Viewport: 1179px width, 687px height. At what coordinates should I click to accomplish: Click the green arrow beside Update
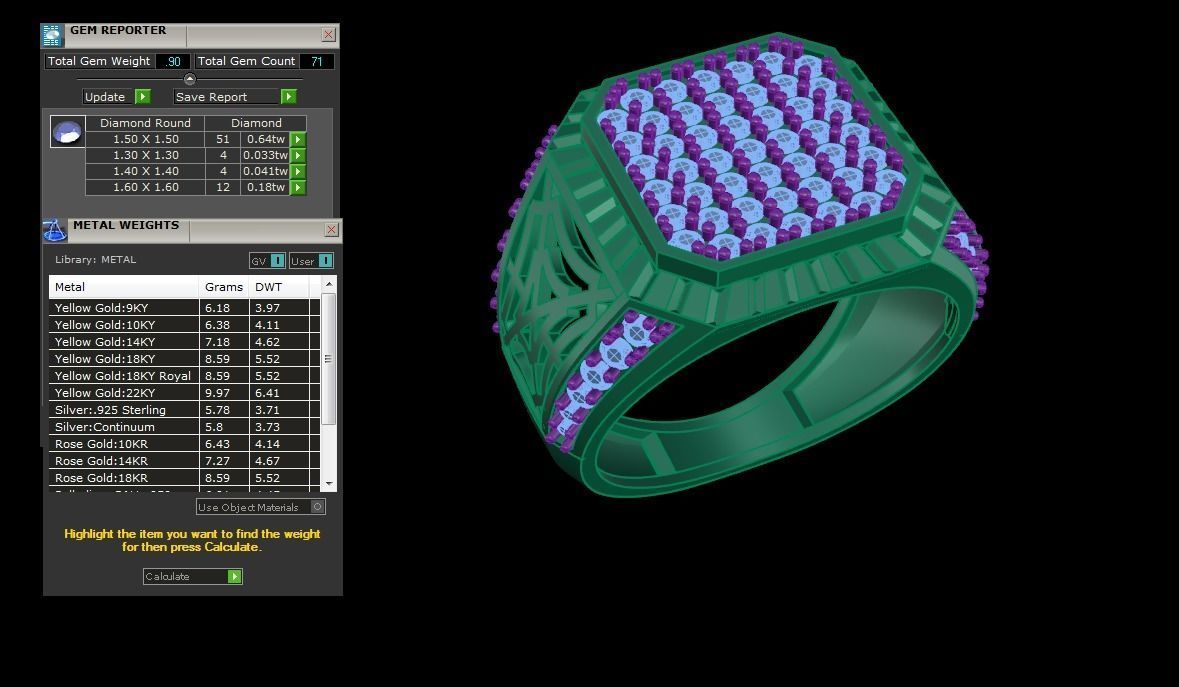point(143,96)
